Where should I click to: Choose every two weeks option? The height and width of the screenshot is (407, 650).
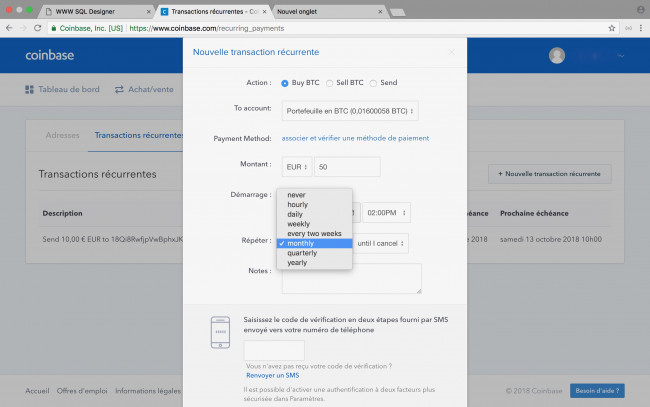(314, 234)
